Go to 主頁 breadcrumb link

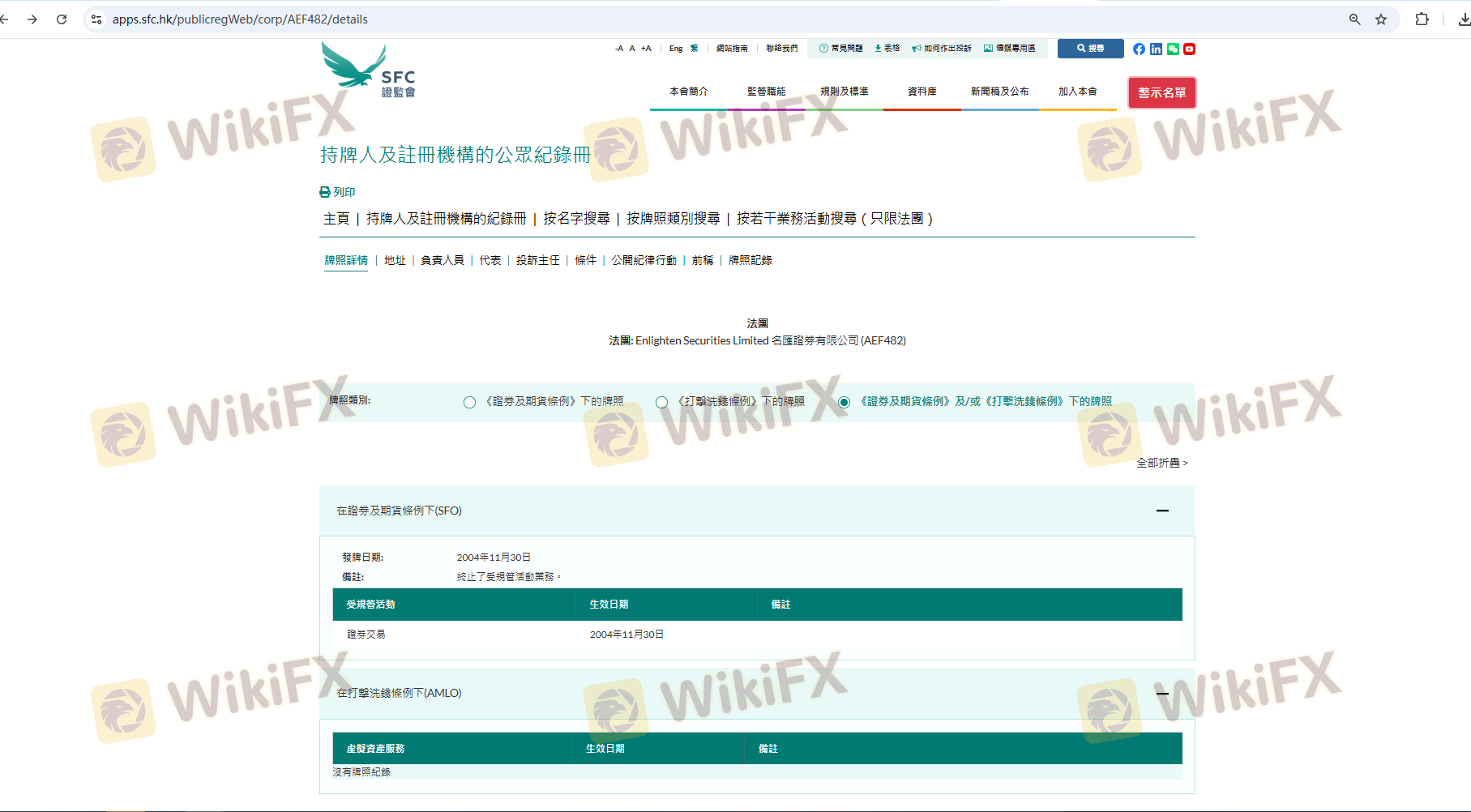336,219
